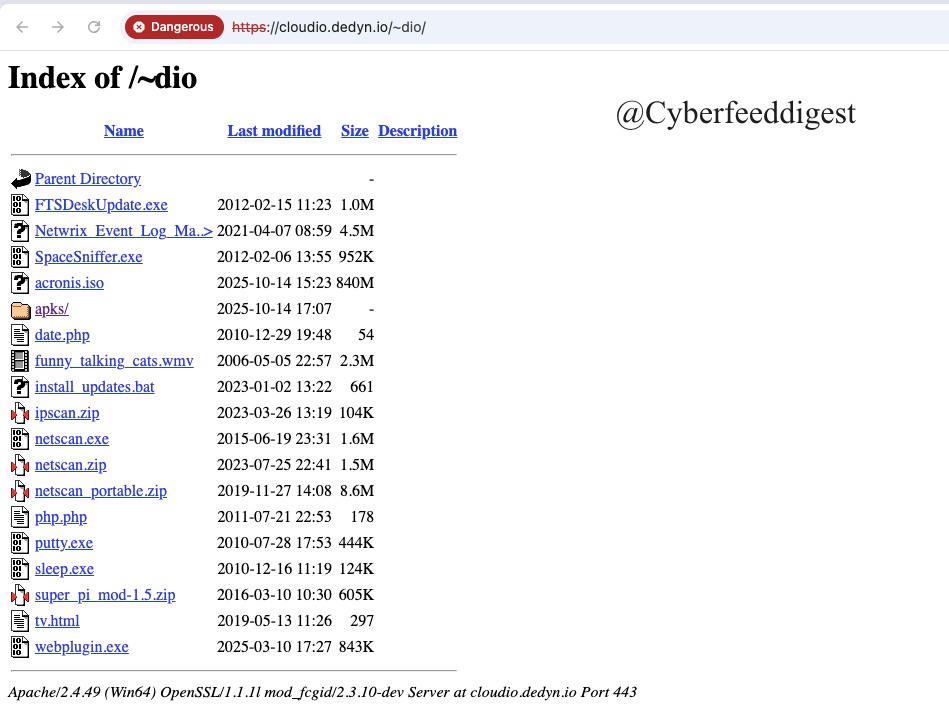Click the text-file icon beside php.php

click(20, 517)
